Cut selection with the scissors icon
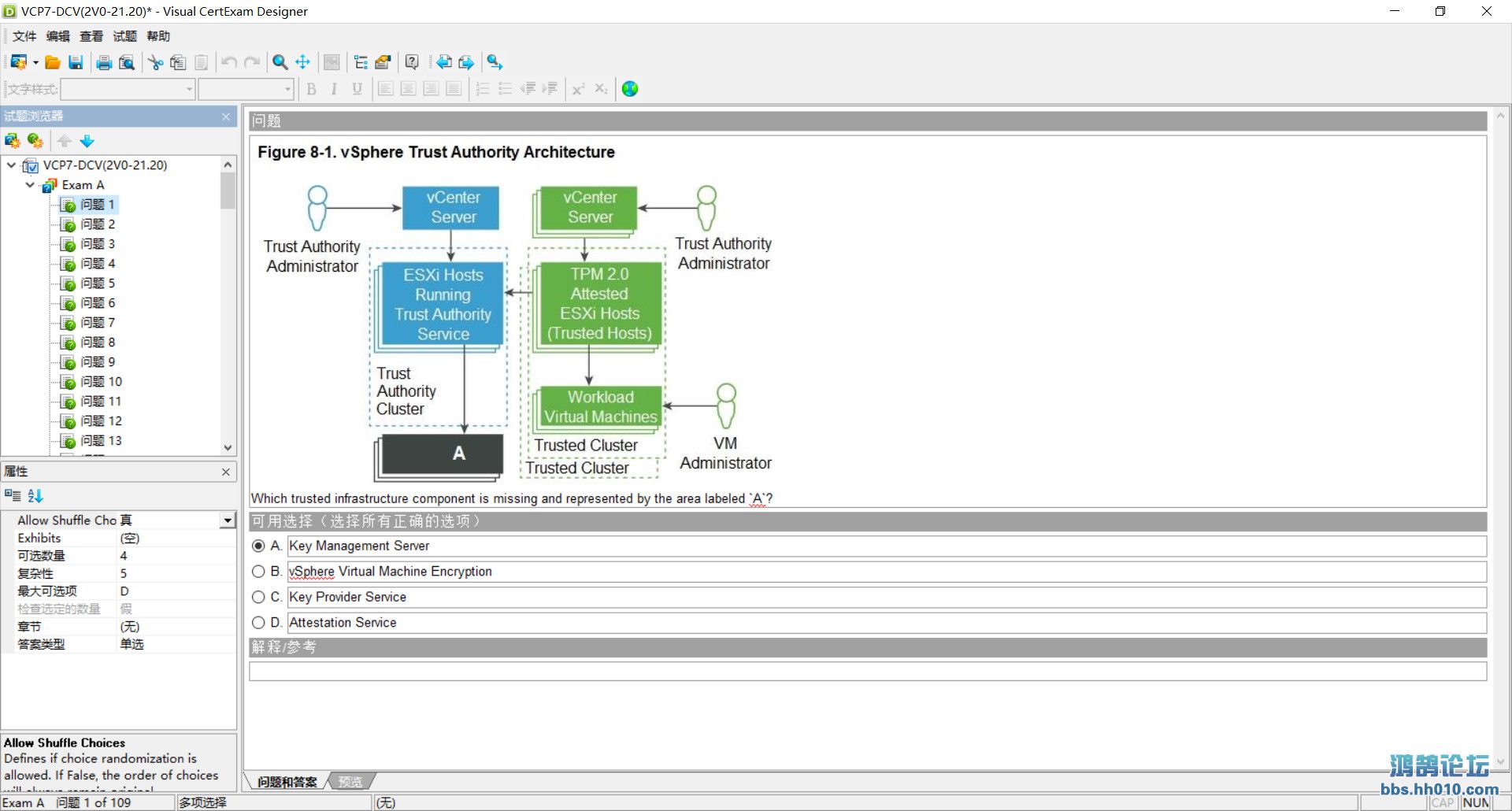The width and height of the screenshot is (1512, 811). [x=156, y=62]
